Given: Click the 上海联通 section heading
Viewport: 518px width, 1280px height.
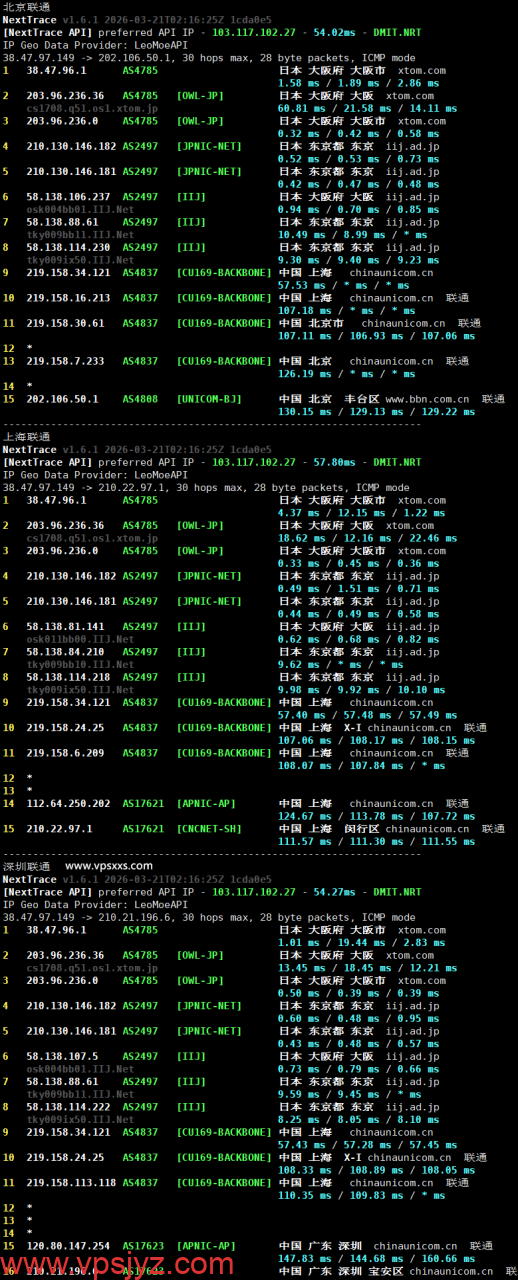Looking at the screenshot, I should [26, 437].
